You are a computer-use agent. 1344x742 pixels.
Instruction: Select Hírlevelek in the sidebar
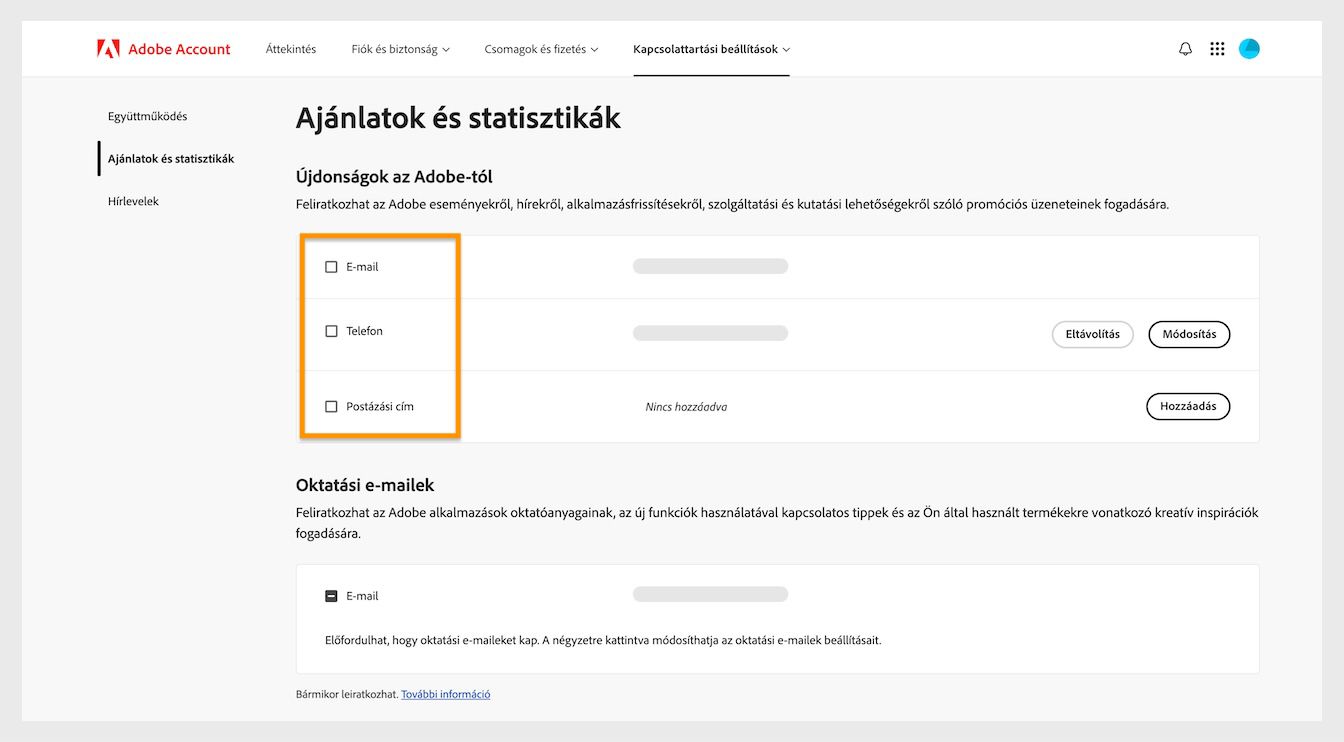coord(133,200)
